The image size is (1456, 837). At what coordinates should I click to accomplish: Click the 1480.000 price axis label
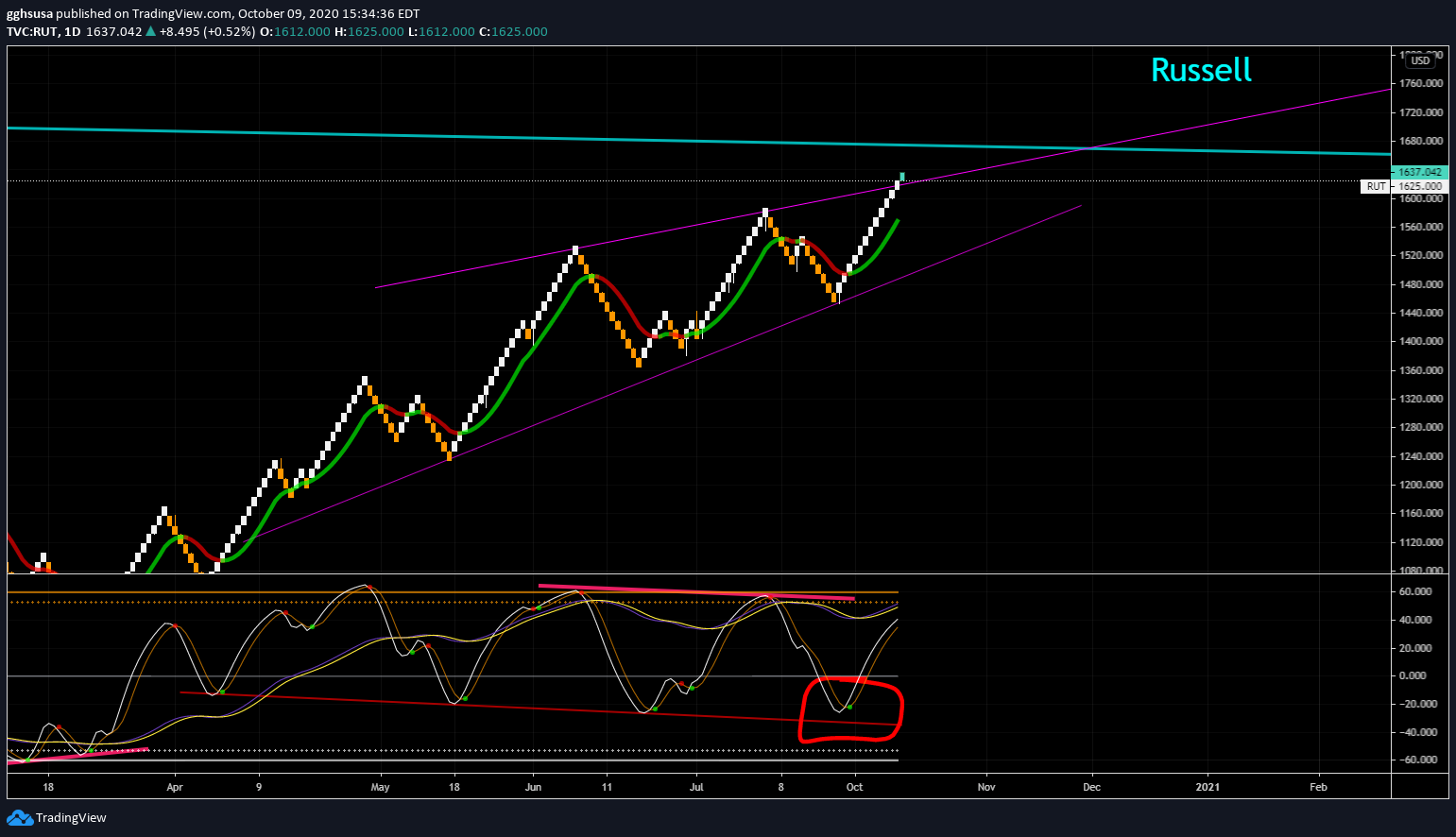[1421, 284]
